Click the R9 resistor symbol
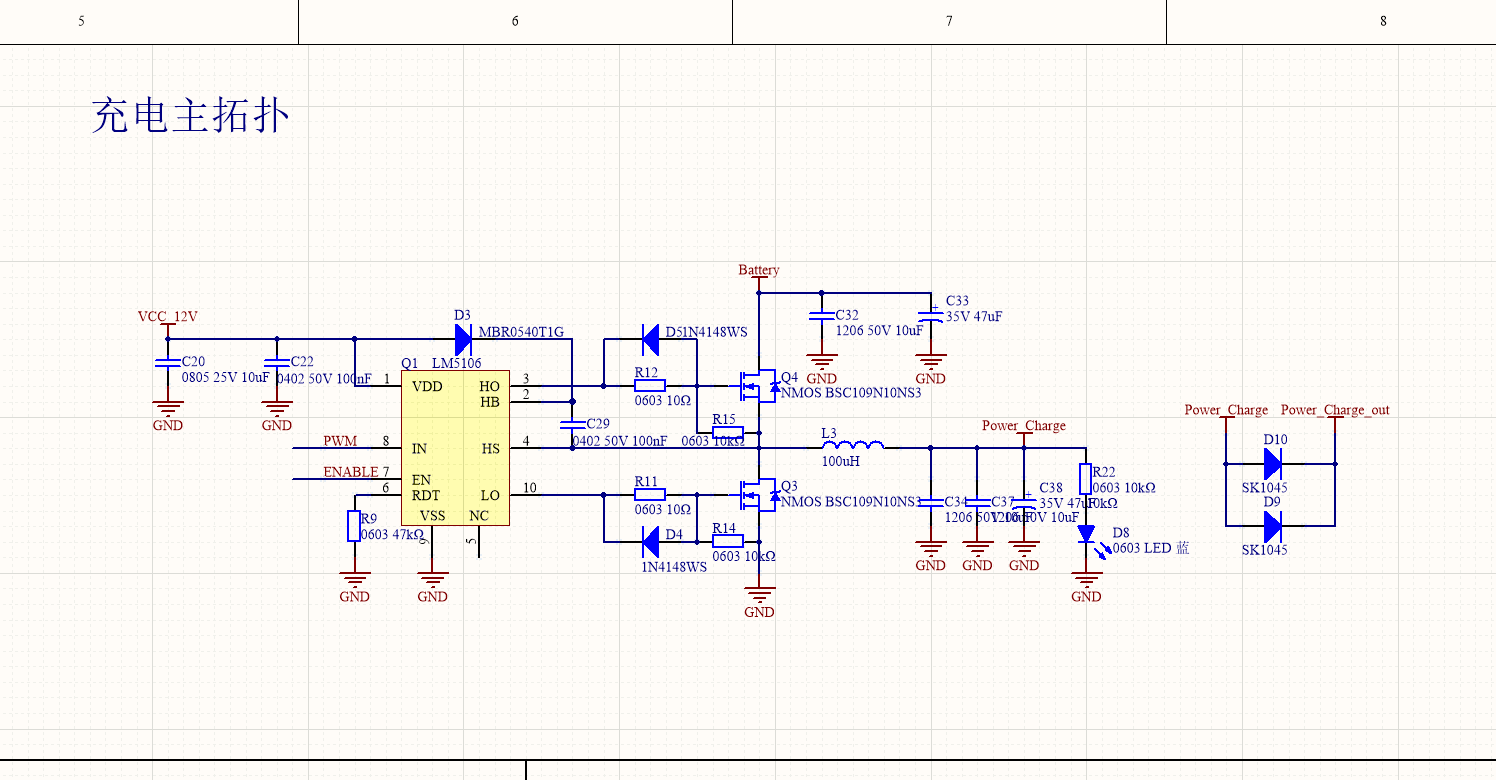1496x780 pixels. (x=354, y=526)
